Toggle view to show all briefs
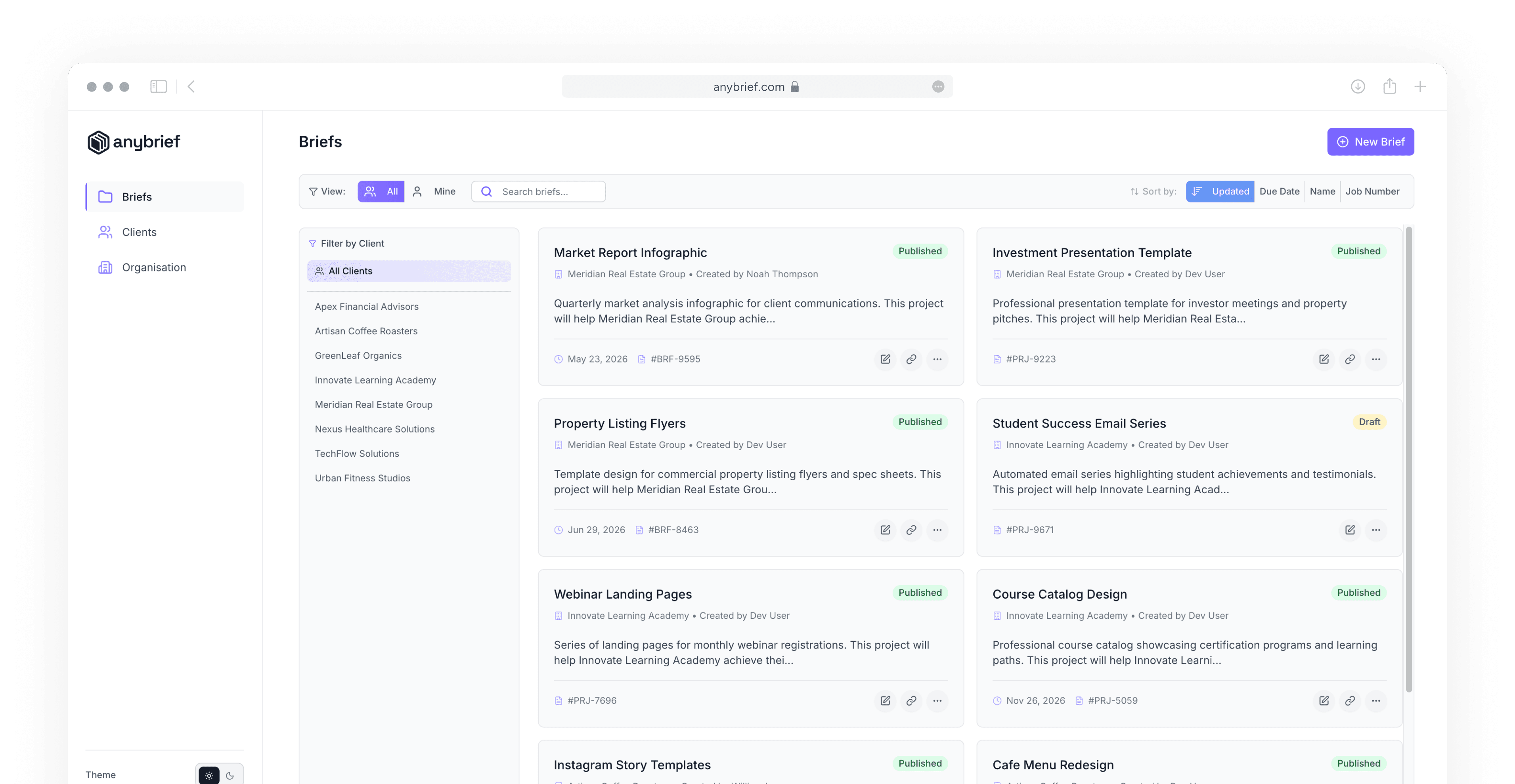This screenshot has width=1515, height=784. 381,191
